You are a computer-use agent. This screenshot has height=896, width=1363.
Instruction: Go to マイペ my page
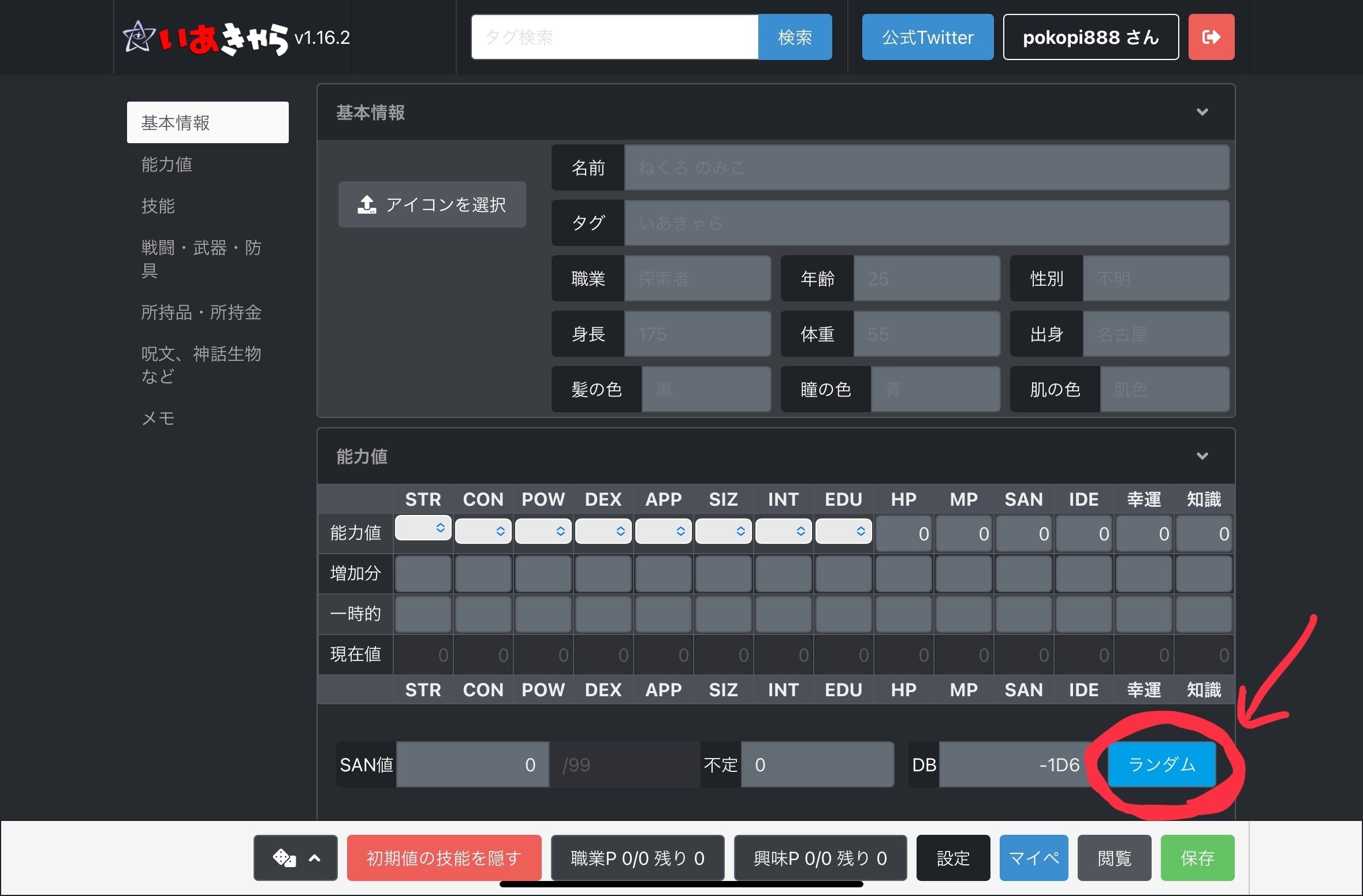click(1034, 858)
